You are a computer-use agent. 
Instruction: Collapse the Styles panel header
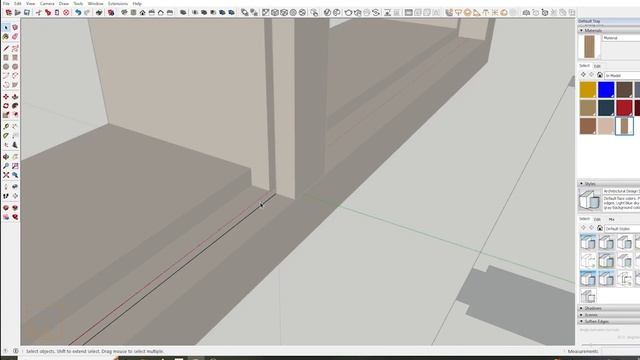[609, 184]
